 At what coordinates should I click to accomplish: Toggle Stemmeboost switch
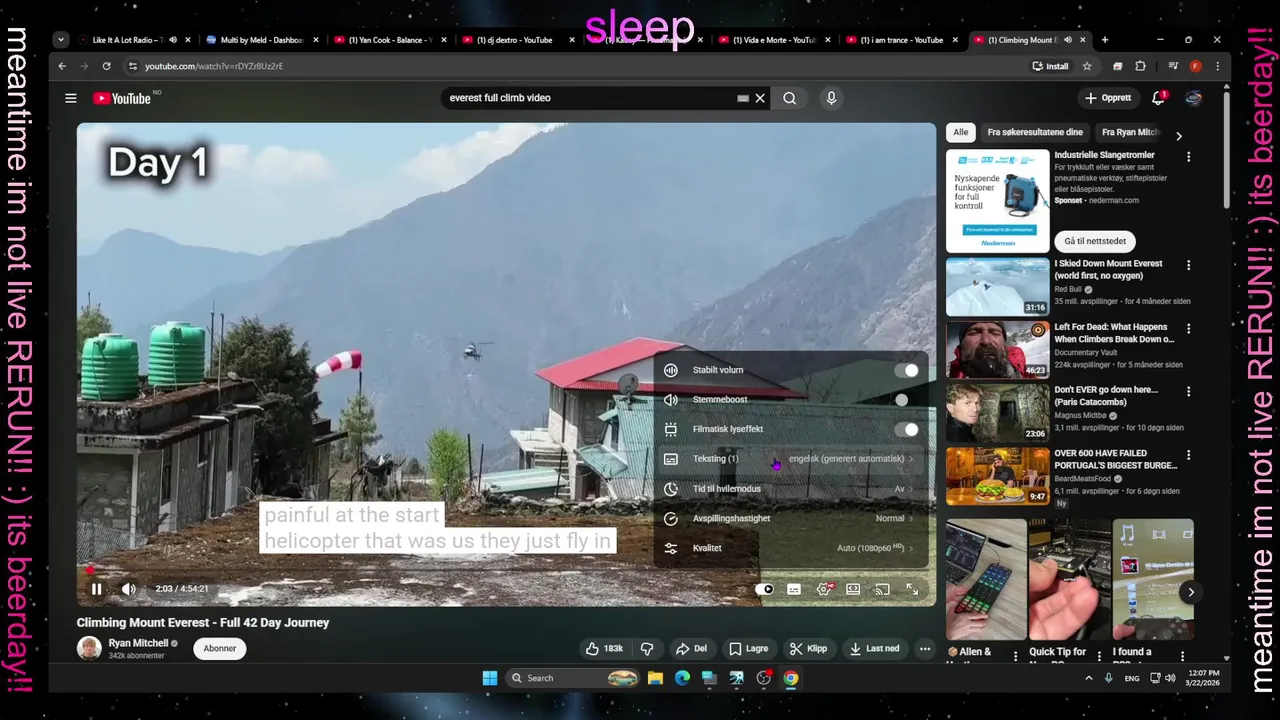907,400
